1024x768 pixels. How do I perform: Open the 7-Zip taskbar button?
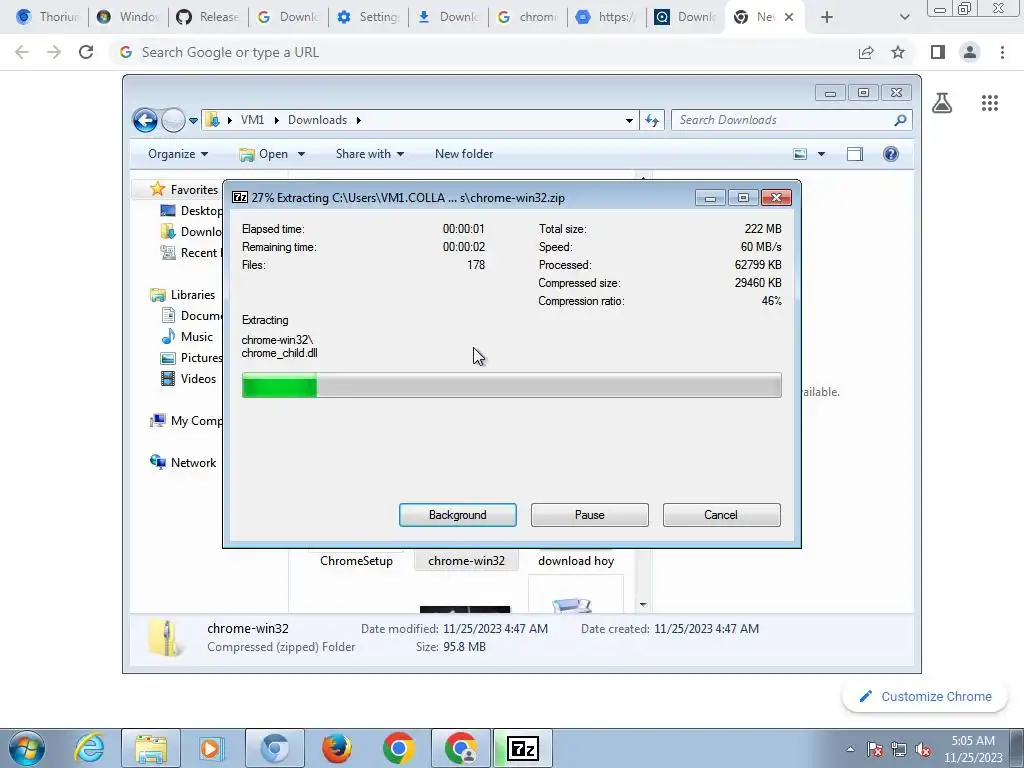(522, 748)
